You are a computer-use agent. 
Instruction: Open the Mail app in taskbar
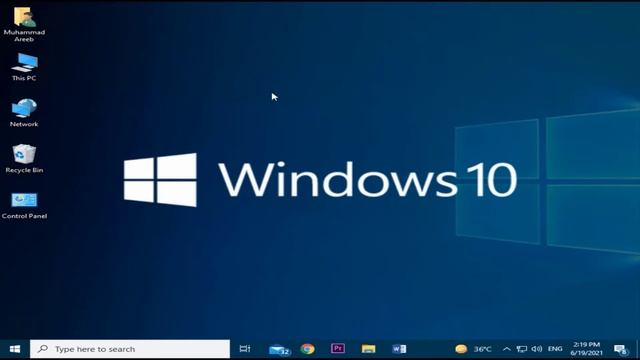279,349
